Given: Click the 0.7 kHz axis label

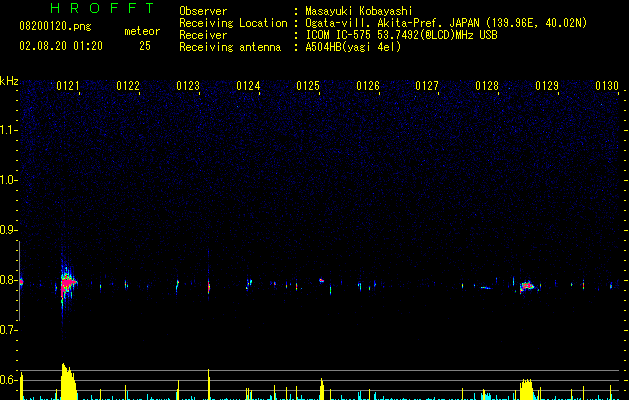Looking at the screenshot, I should click(x=9, y=330).
